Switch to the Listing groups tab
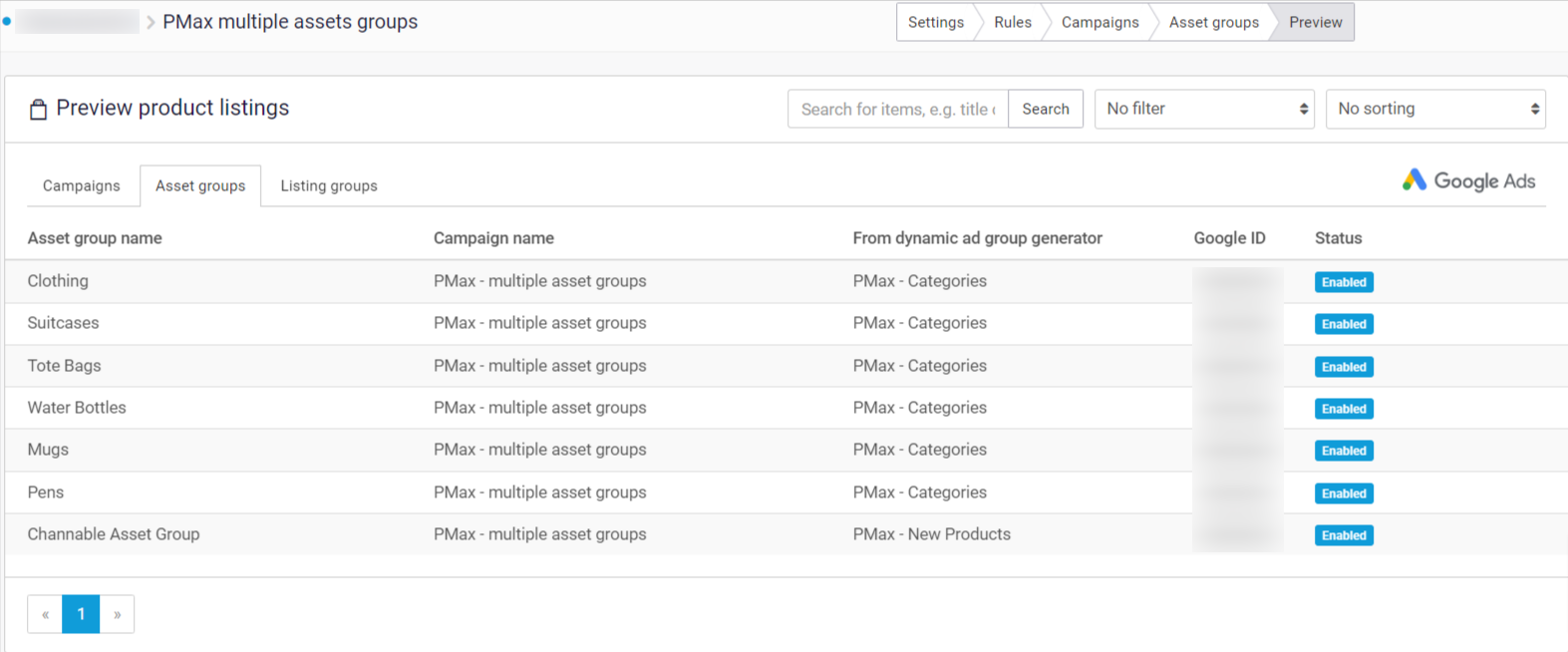This screenshot has height=652, width=1568. tap(329, 185)
